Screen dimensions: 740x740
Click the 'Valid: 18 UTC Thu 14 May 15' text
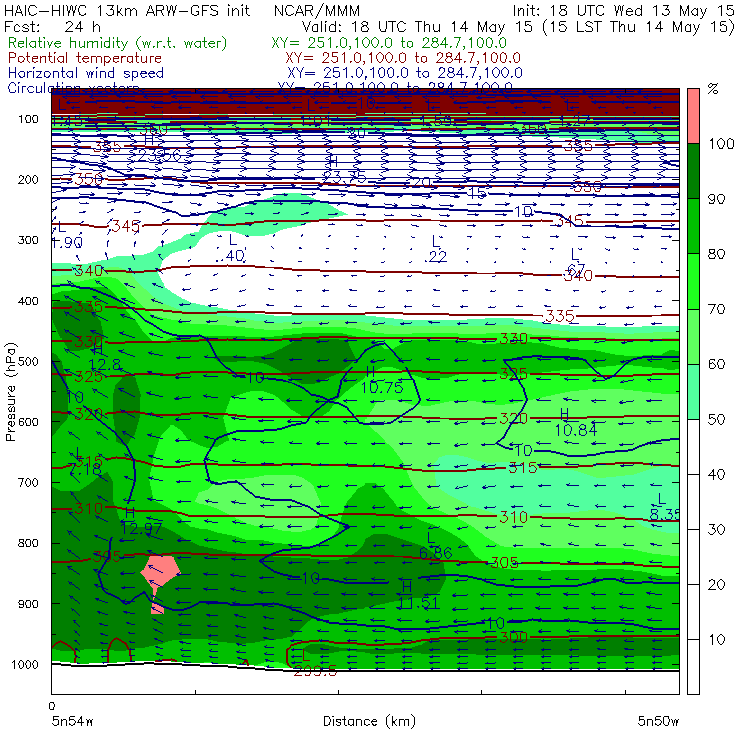coord(419,26)
